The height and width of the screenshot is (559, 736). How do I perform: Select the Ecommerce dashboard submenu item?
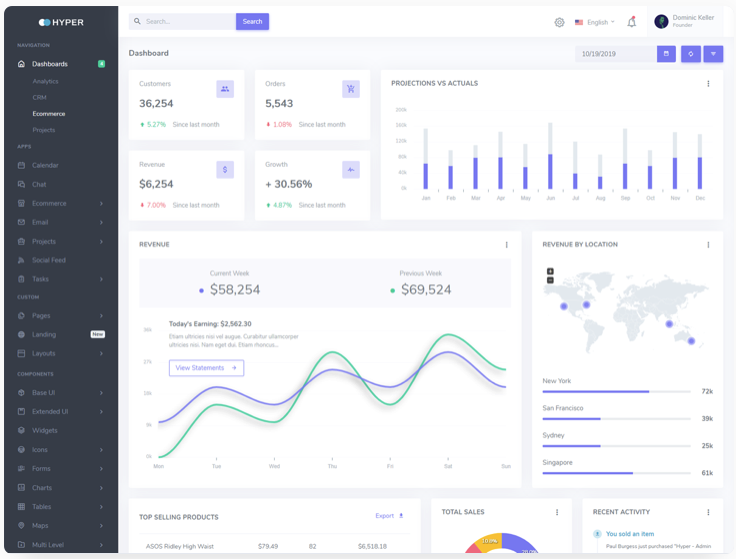point(49,114)
